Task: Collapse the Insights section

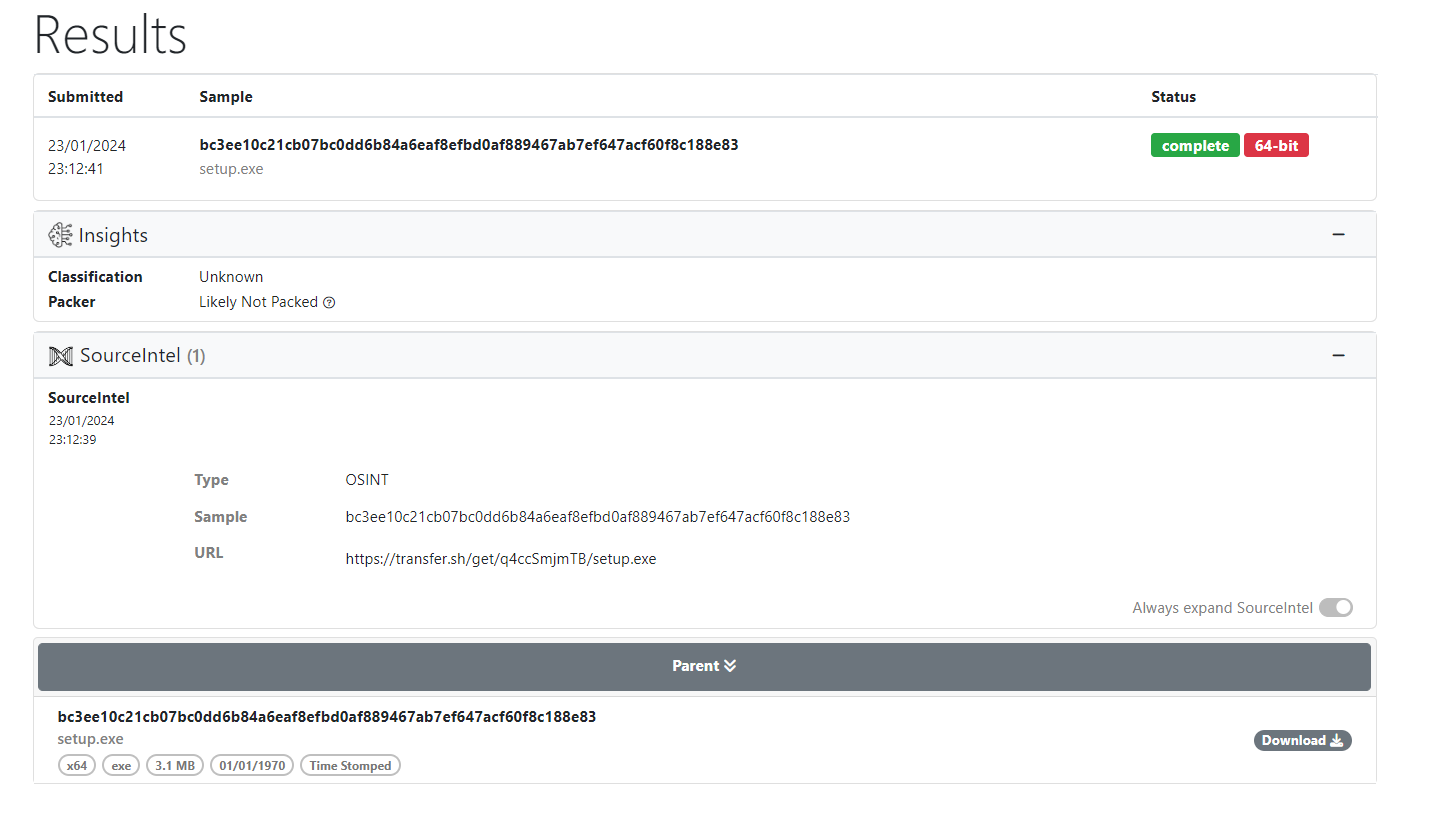Action: pyautogui.click(x=1338, y=234)
